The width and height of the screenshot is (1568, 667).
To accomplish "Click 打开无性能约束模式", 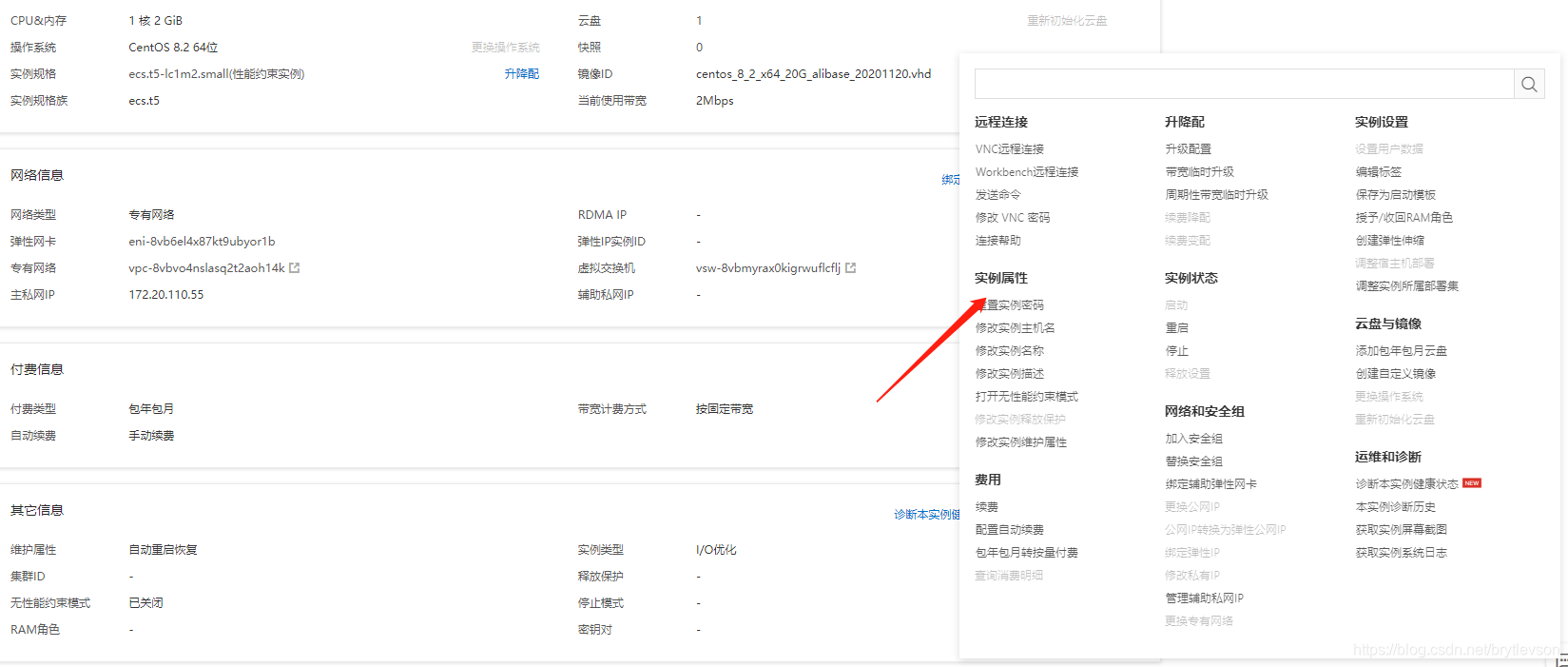I will pyautogui.click(x=1027, y=397).
